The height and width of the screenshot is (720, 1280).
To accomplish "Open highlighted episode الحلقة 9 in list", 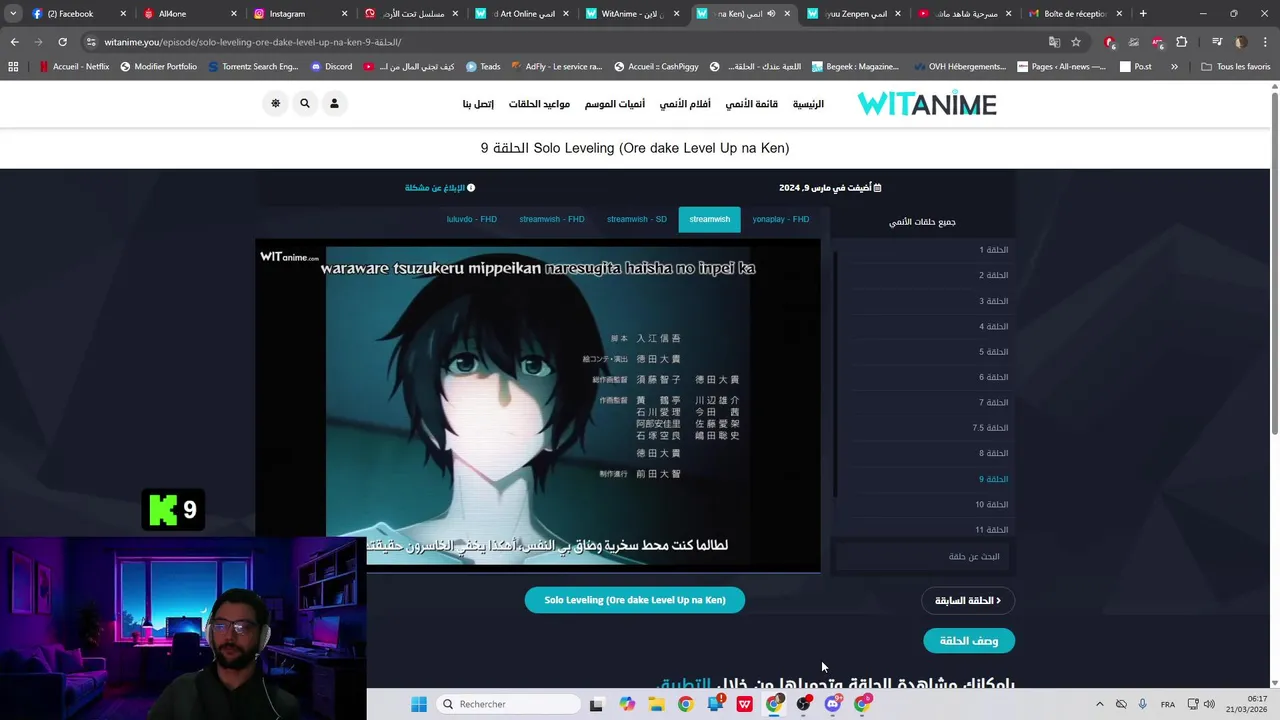I will pos(993,479).
